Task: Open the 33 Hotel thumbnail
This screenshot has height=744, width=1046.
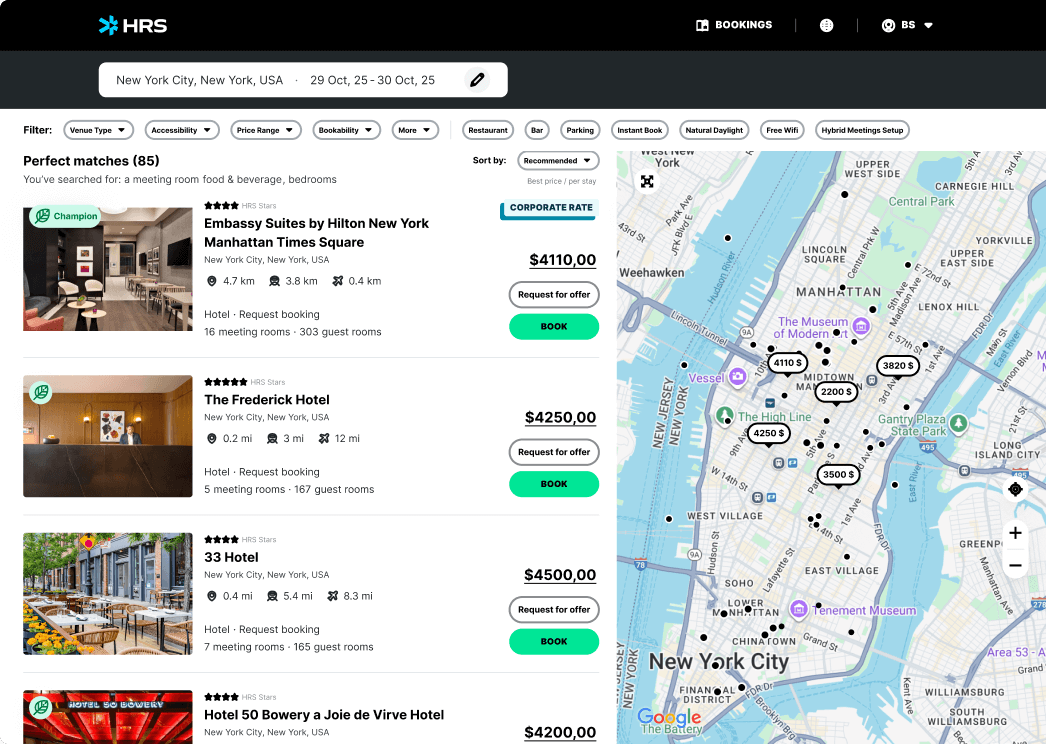Action: pyautogui.click(x=107, y=593)
